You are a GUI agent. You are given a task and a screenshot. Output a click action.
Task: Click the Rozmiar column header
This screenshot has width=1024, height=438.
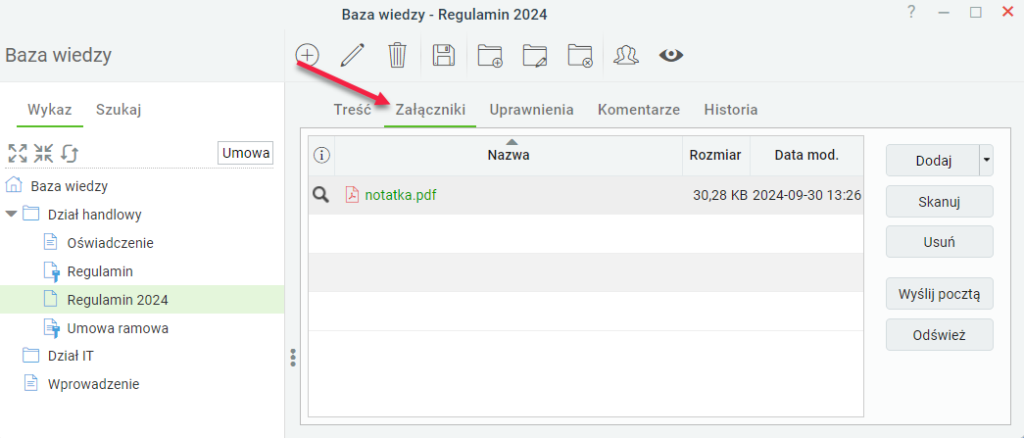tap(716, 155)
